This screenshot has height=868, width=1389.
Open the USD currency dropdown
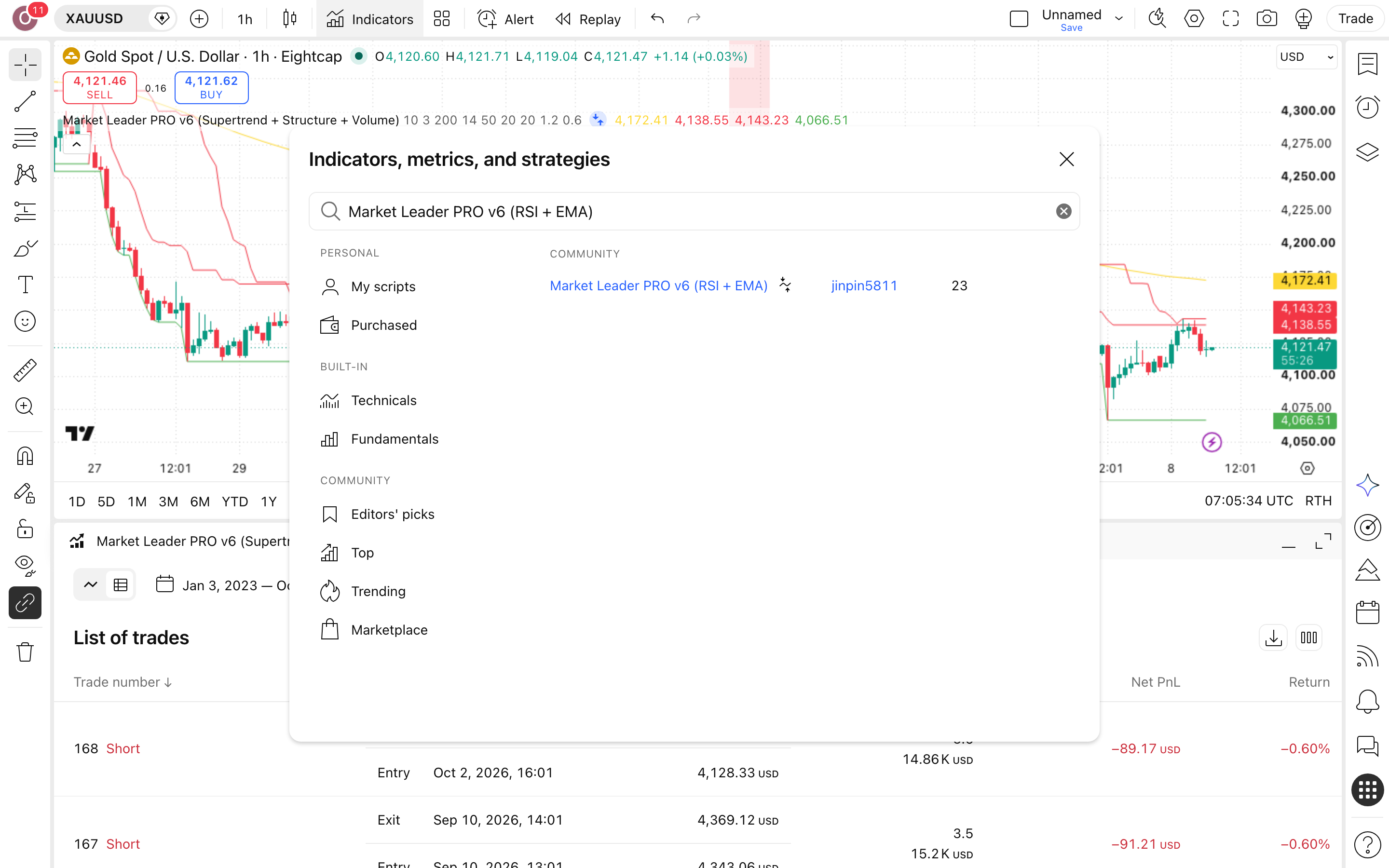point(1307,57)
